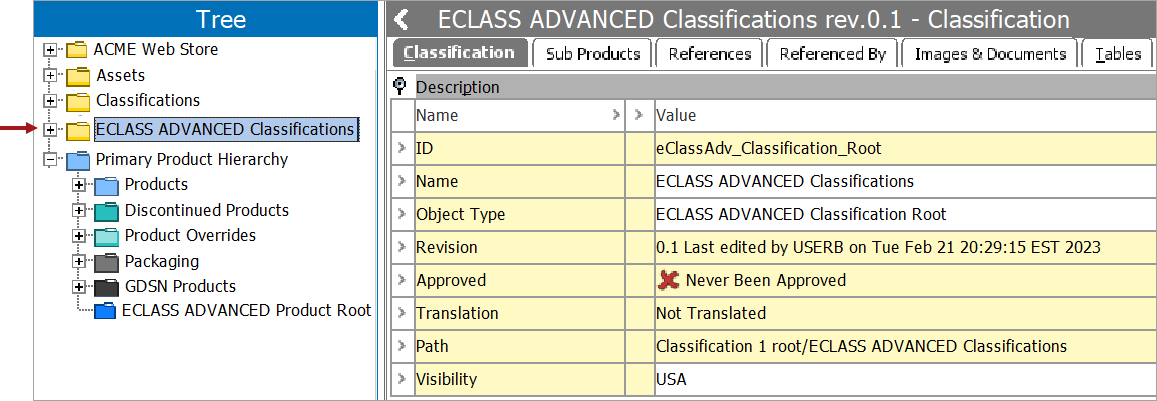
Task: Click the Product Overrides folder icon
Action: click(106, 236)
